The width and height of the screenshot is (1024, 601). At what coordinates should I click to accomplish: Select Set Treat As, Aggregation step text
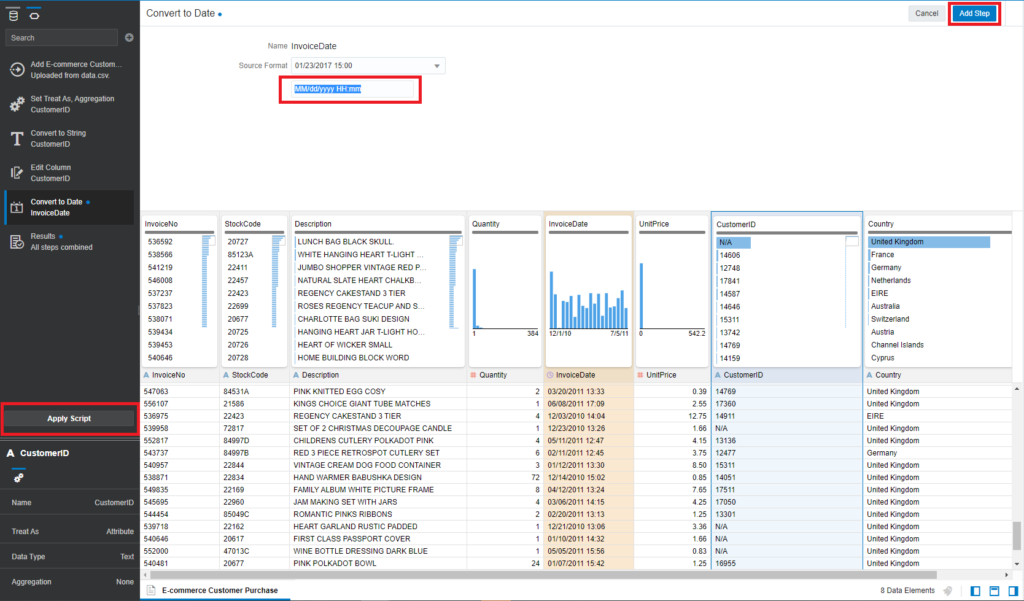(72, 105)
